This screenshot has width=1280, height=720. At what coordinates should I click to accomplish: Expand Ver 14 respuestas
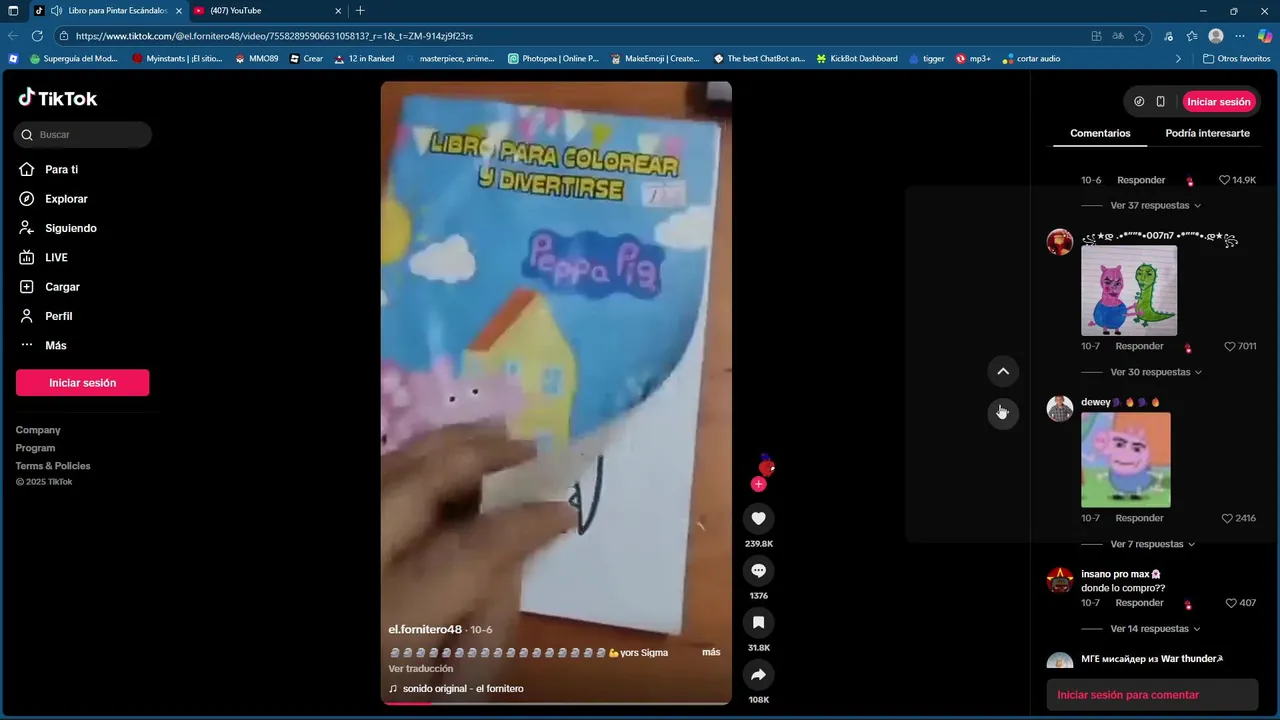tap(1155, 629)
